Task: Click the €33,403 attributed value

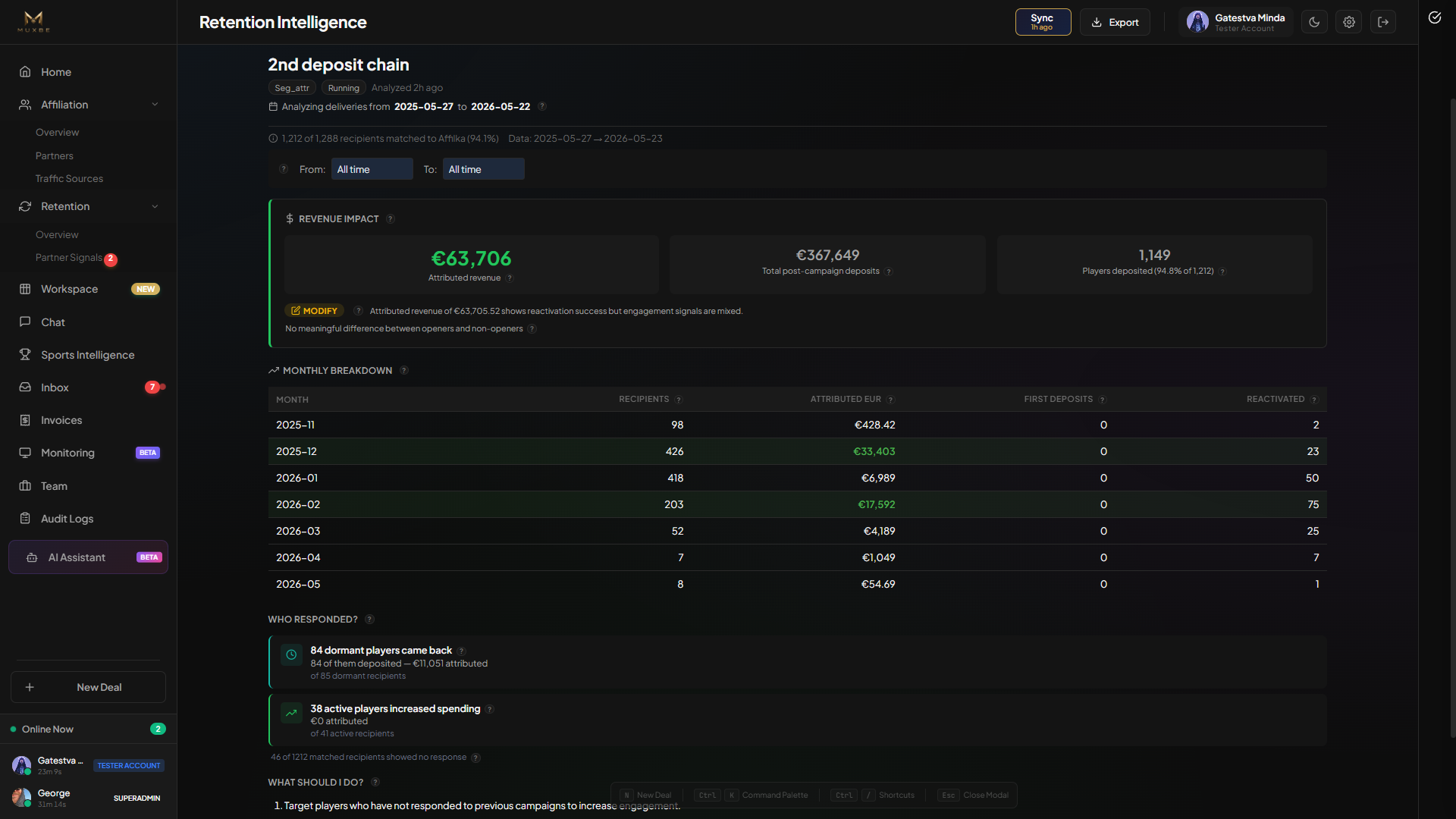Action: (874, 451)
